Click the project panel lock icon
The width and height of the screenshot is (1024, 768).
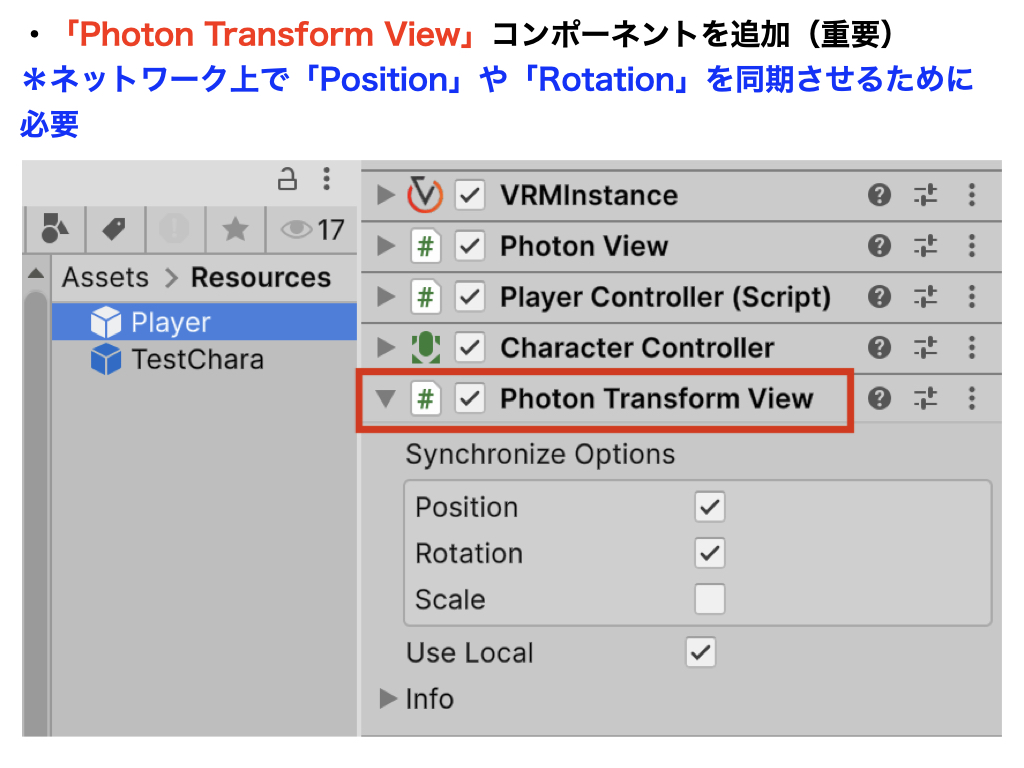coord(287,178)
